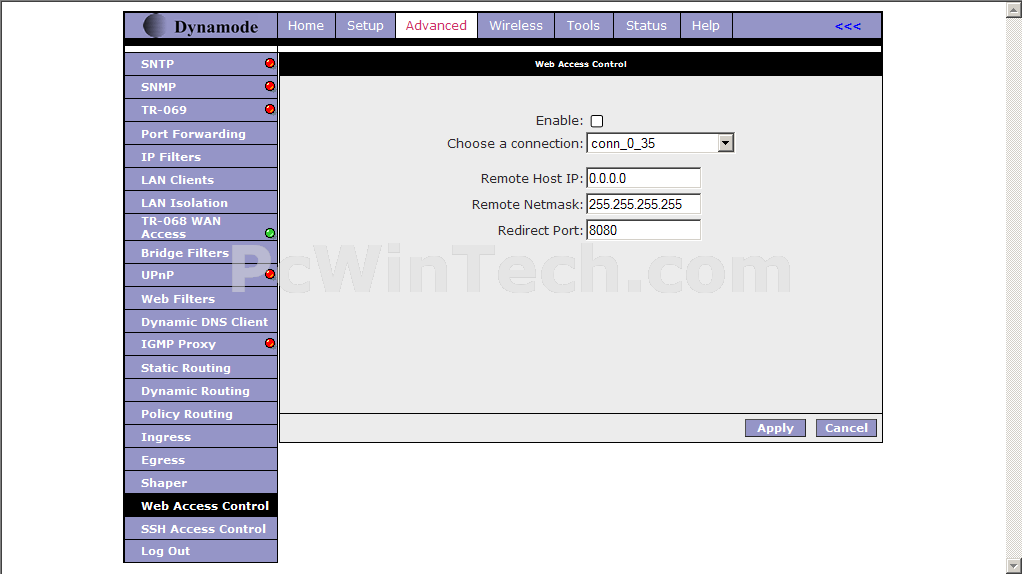Screen dimensions: 1022x574
Task: Open SSH Access Control page
Action: coord(201,529)
